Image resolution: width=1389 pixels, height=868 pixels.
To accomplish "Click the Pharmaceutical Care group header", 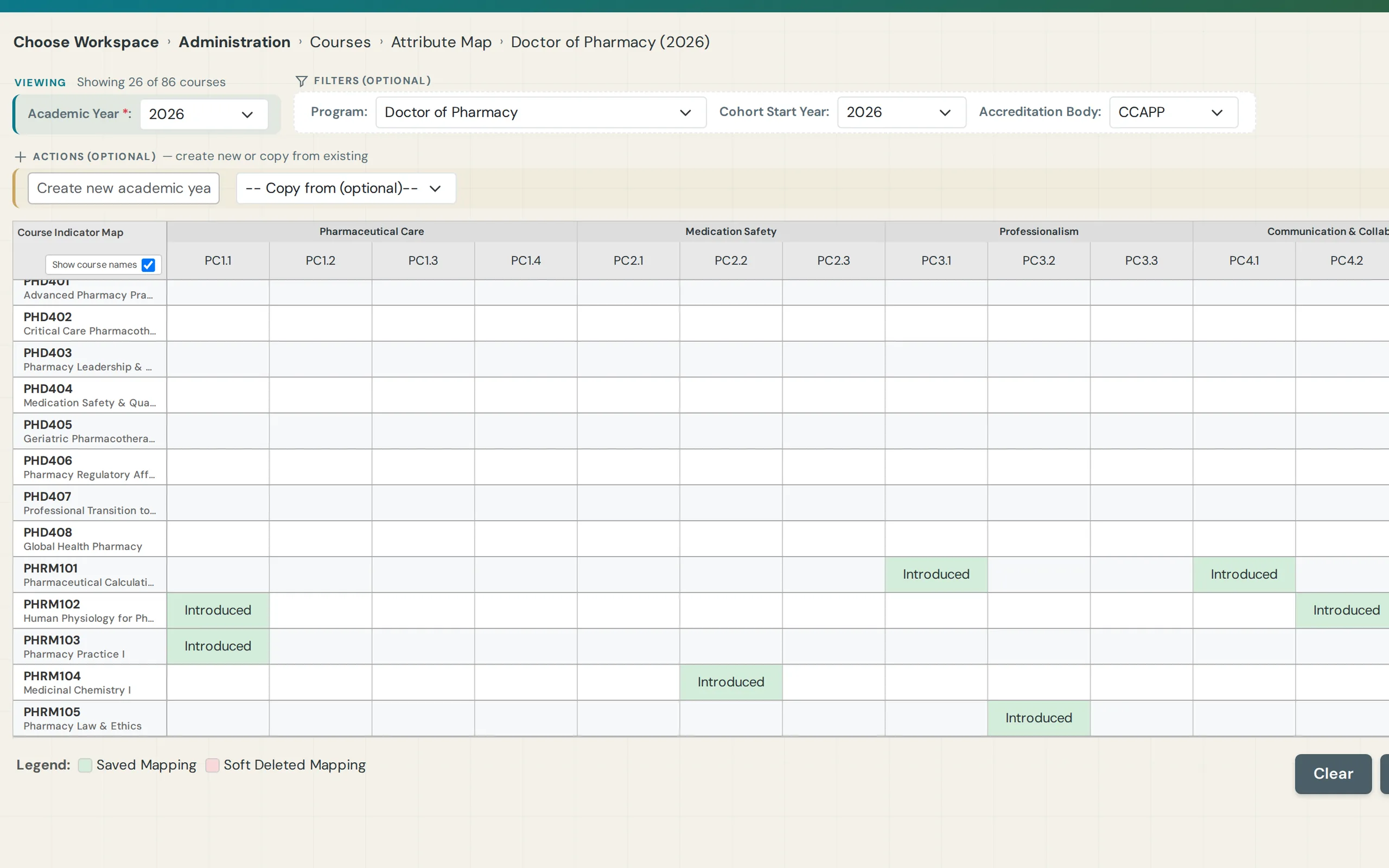I will click(372, 231).
